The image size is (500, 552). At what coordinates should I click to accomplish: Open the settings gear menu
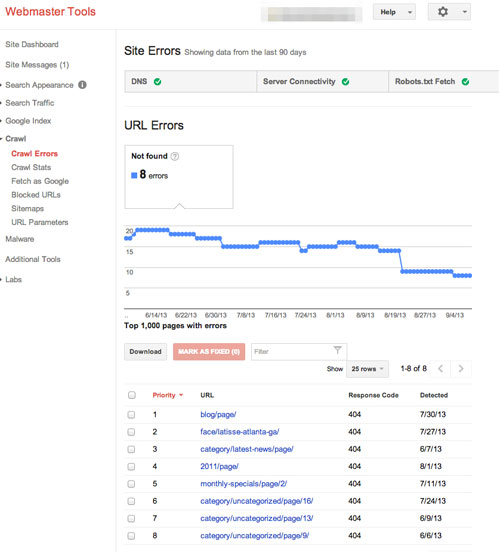coord(443,12)
